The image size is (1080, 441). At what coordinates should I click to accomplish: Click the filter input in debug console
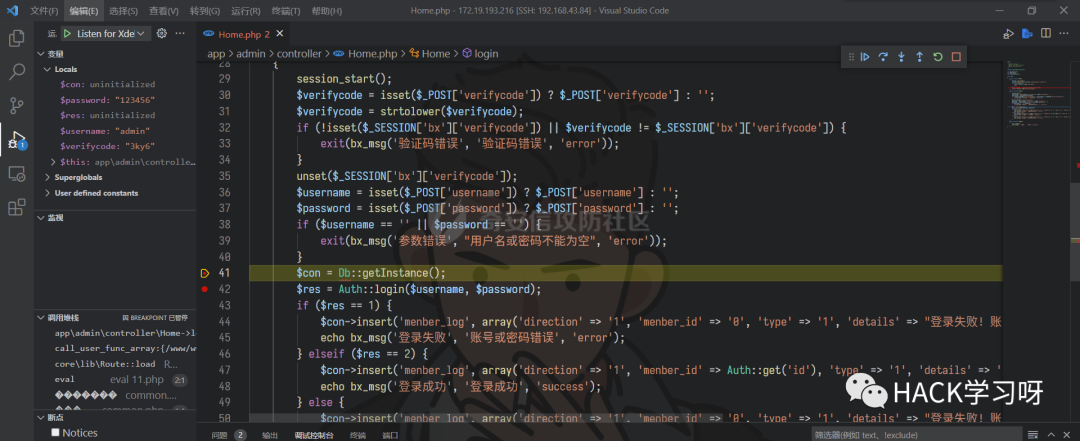pyautogui.click(x=900, y=436)
